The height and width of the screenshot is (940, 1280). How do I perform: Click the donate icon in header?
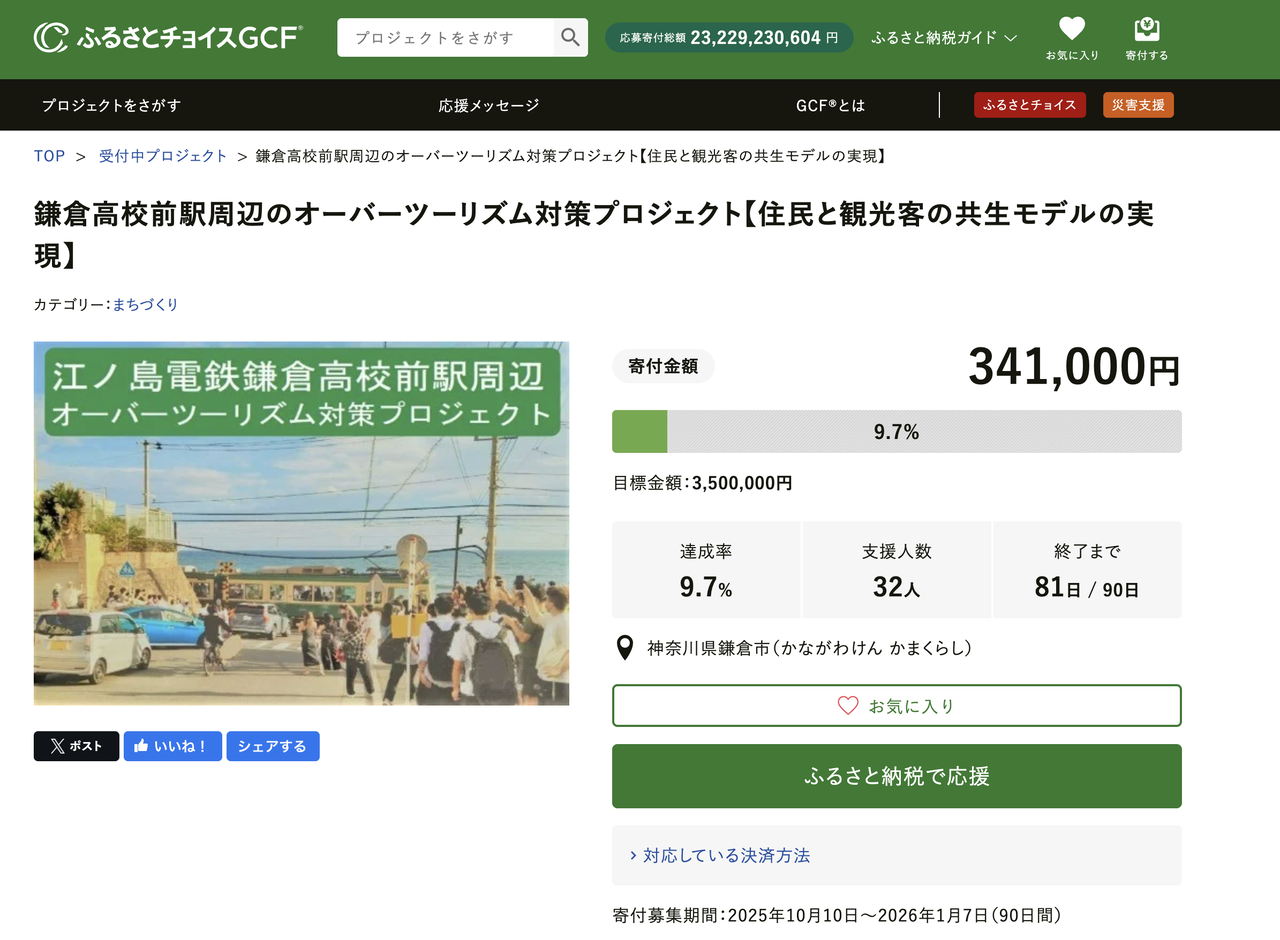pyautogui.click(x=1146, y=30)
